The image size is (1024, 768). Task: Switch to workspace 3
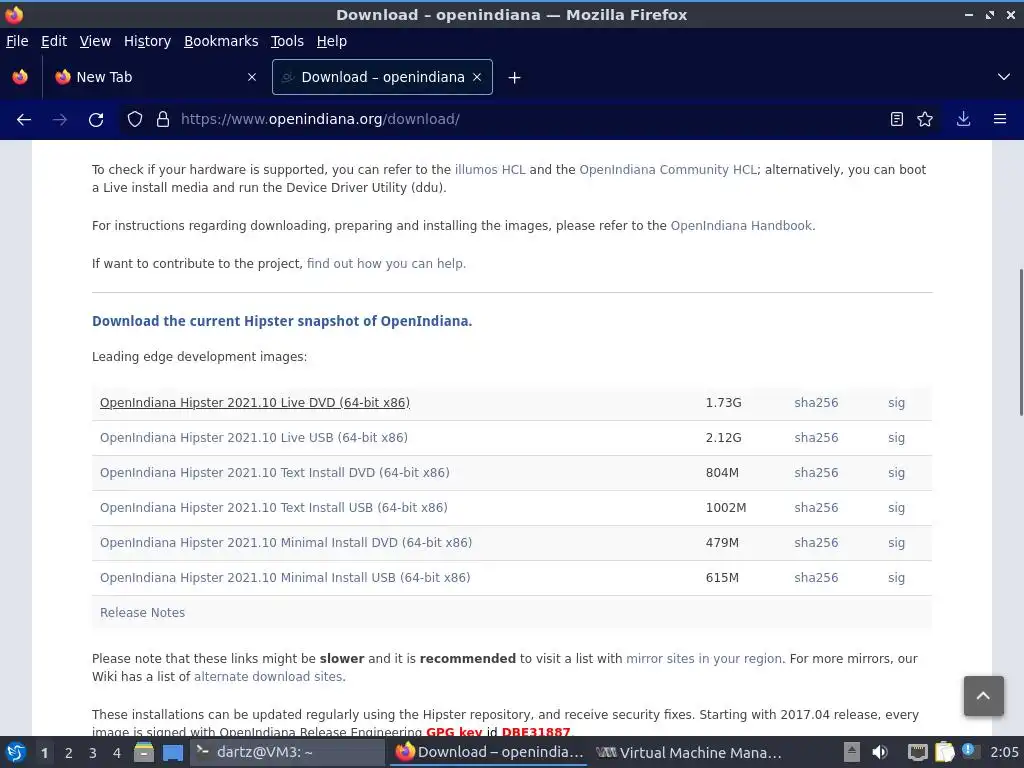pyautogui.click(x=93, y=754)
